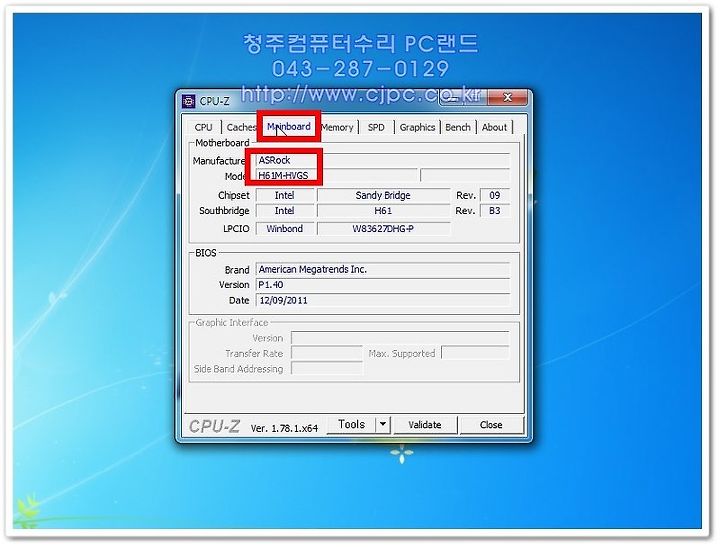The width and height of the screenshot is (720, 547).
Task: Click the American Megatrends Inc. brand field
Action: (x=382, y=269)
